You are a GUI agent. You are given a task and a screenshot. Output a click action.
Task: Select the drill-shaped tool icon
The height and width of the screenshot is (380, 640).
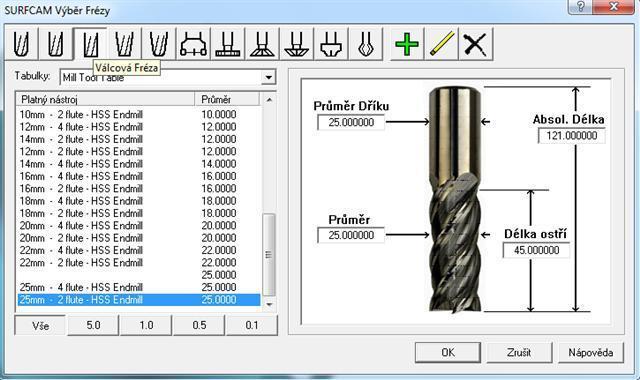tap(365, 44)
